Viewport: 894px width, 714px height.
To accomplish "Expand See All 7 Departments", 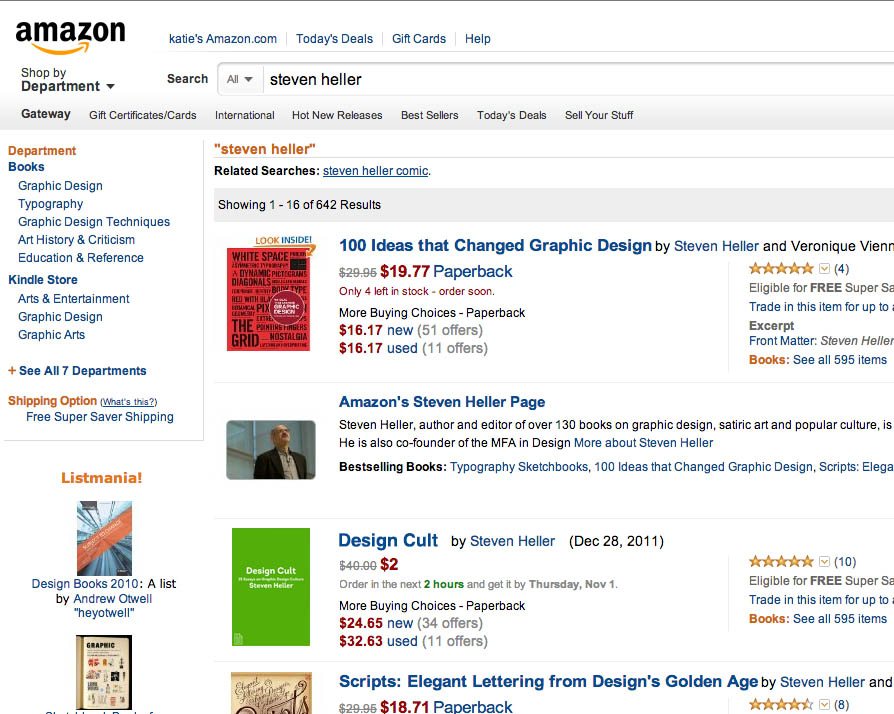I will click(x=82, y=371).
